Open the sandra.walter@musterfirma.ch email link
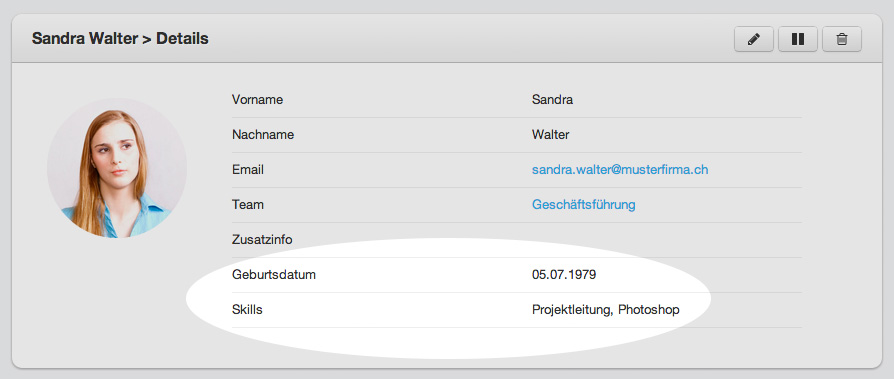 620,170
